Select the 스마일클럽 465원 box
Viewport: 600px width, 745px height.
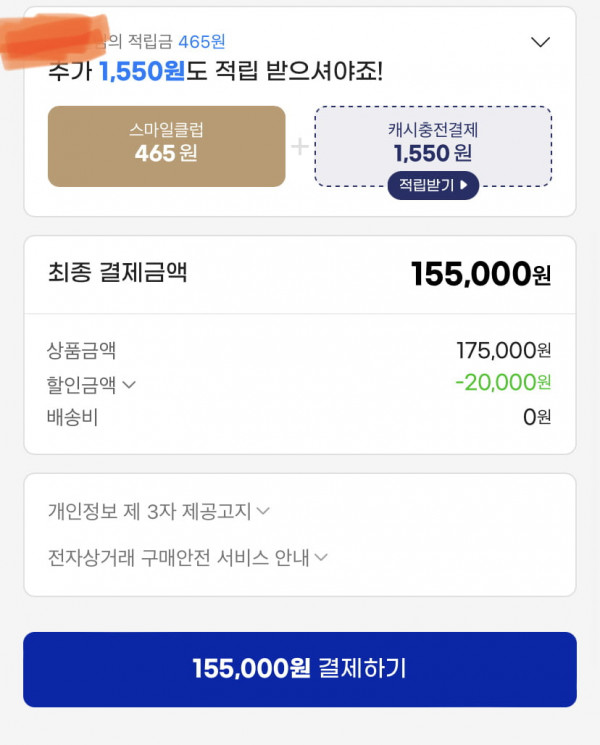tap(167, 146)
